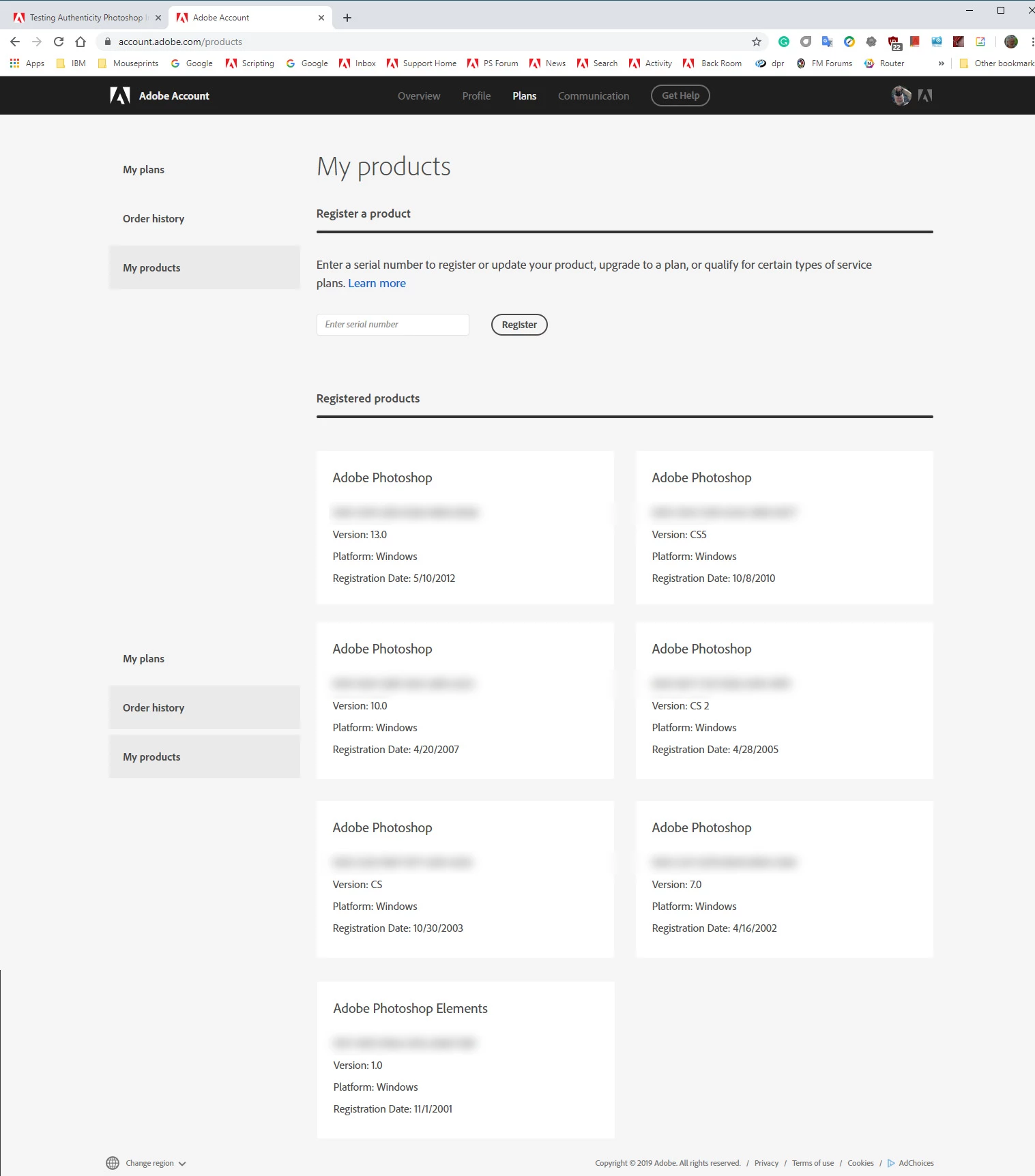Open the Activity bookmark
This screenshot has height=1176, width=1035.
(651, 63)
